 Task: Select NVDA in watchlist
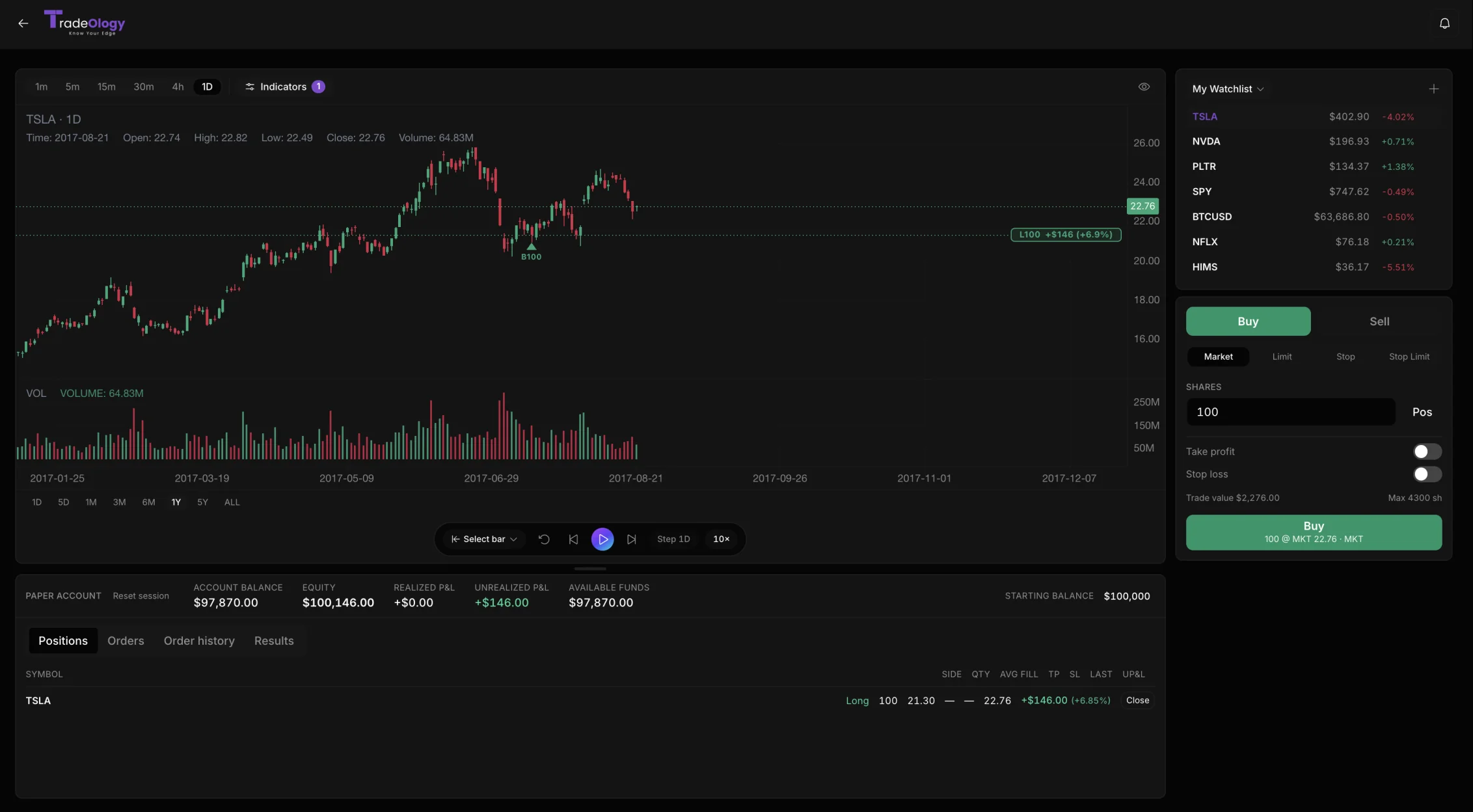pos(1313,142)
